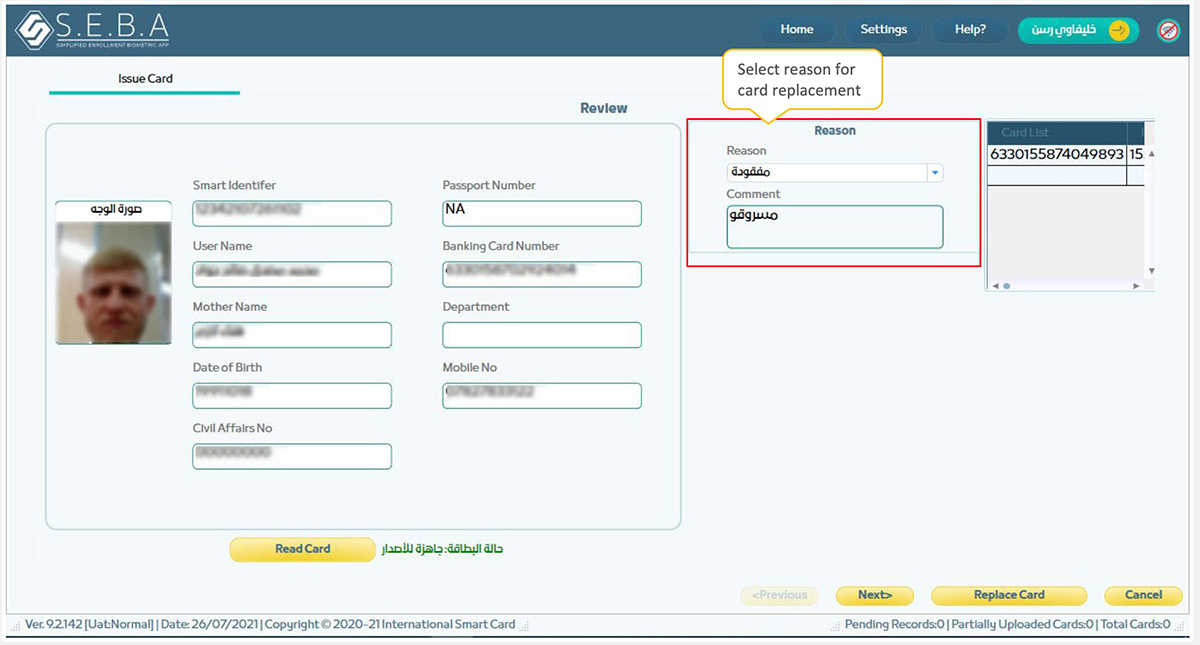Click the Reason combo box field
Image resolution: width=1200 pixels, height=645 pixels.
point(827,173)
